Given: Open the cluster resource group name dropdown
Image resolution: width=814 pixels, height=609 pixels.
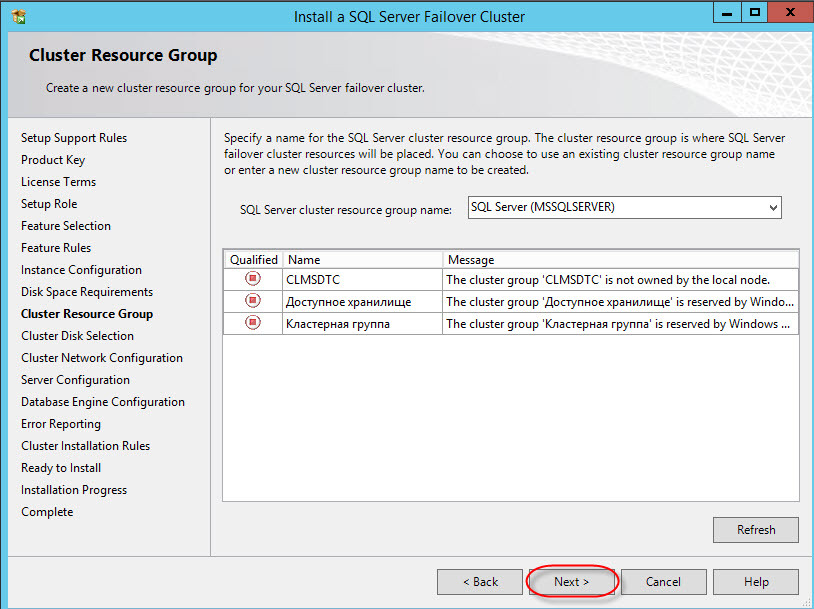Looking at the screenshot, I should coord(772,208).
